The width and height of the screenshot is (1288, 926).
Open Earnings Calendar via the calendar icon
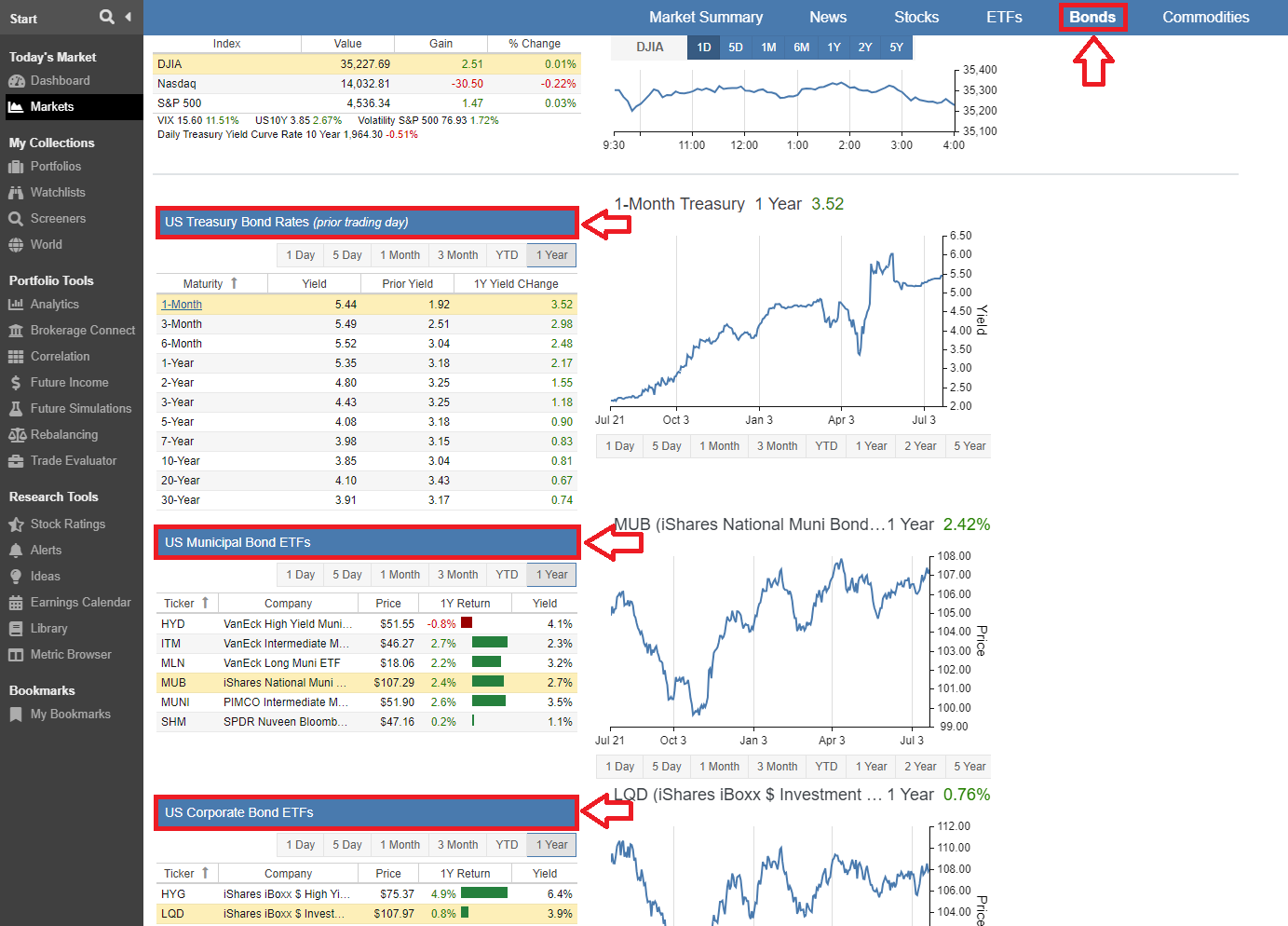16,603
